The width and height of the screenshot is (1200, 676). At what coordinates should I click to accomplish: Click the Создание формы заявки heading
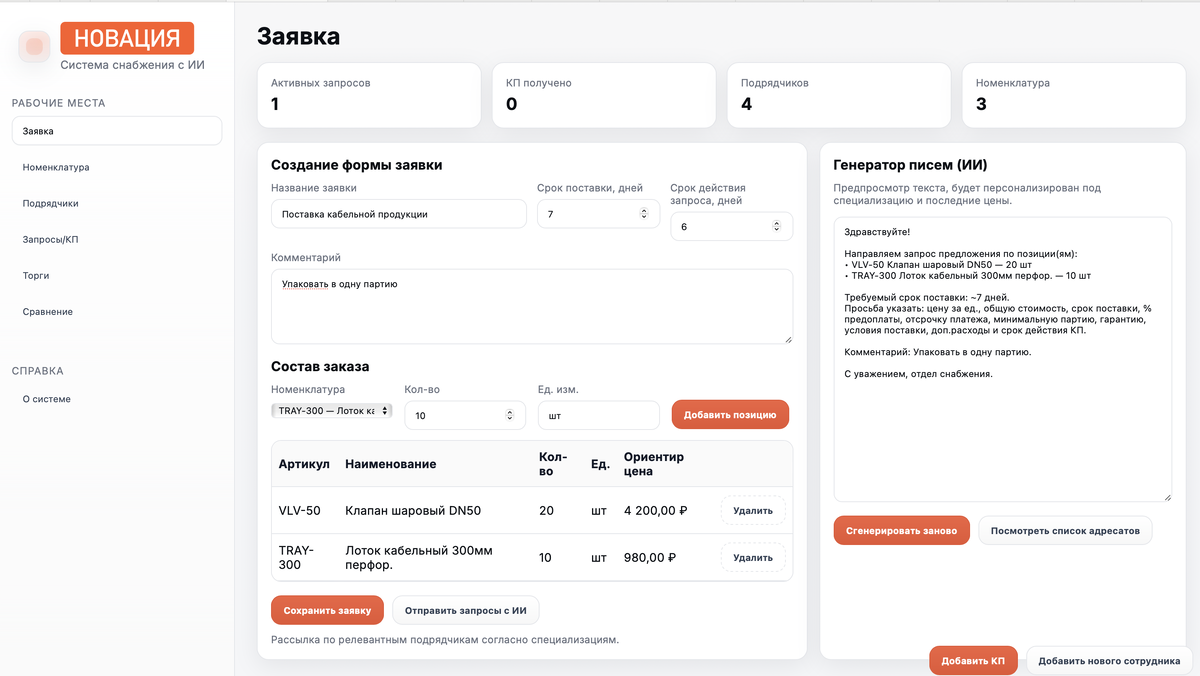[357, 165]
